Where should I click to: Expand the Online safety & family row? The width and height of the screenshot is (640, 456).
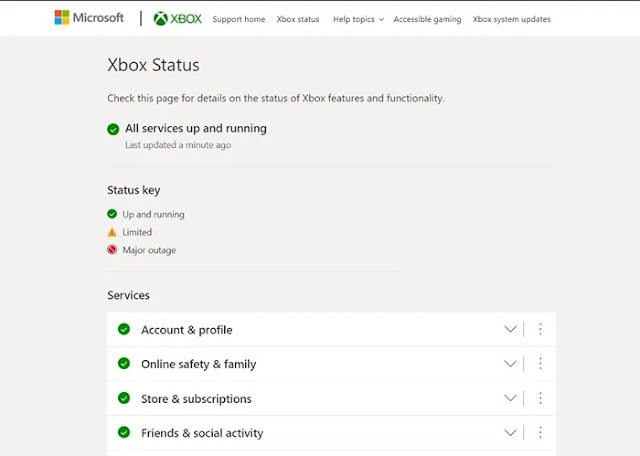[510, 363]
